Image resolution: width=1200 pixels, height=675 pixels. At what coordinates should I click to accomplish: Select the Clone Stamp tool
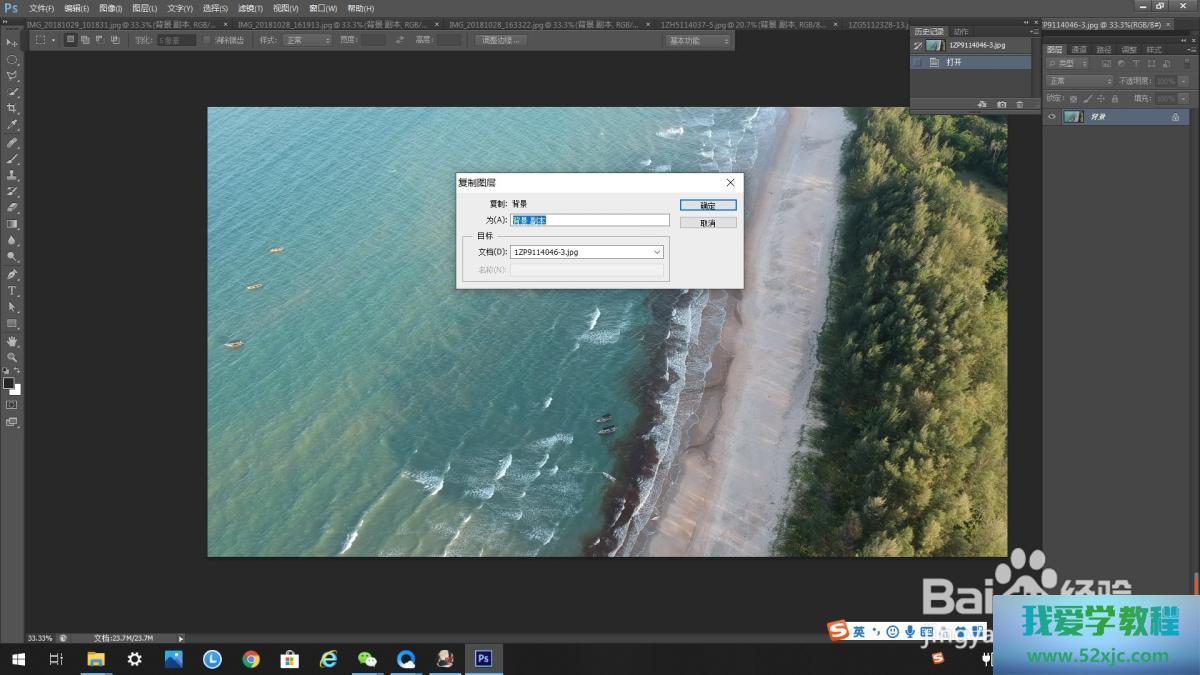pyautogui.click(x=12, y=175)
